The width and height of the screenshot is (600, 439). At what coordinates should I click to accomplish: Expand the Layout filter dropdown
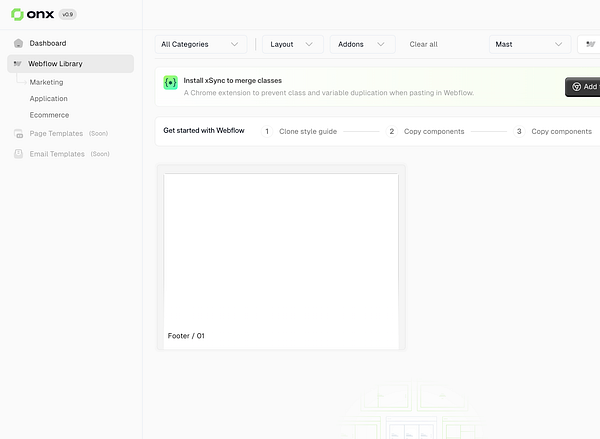293,44
